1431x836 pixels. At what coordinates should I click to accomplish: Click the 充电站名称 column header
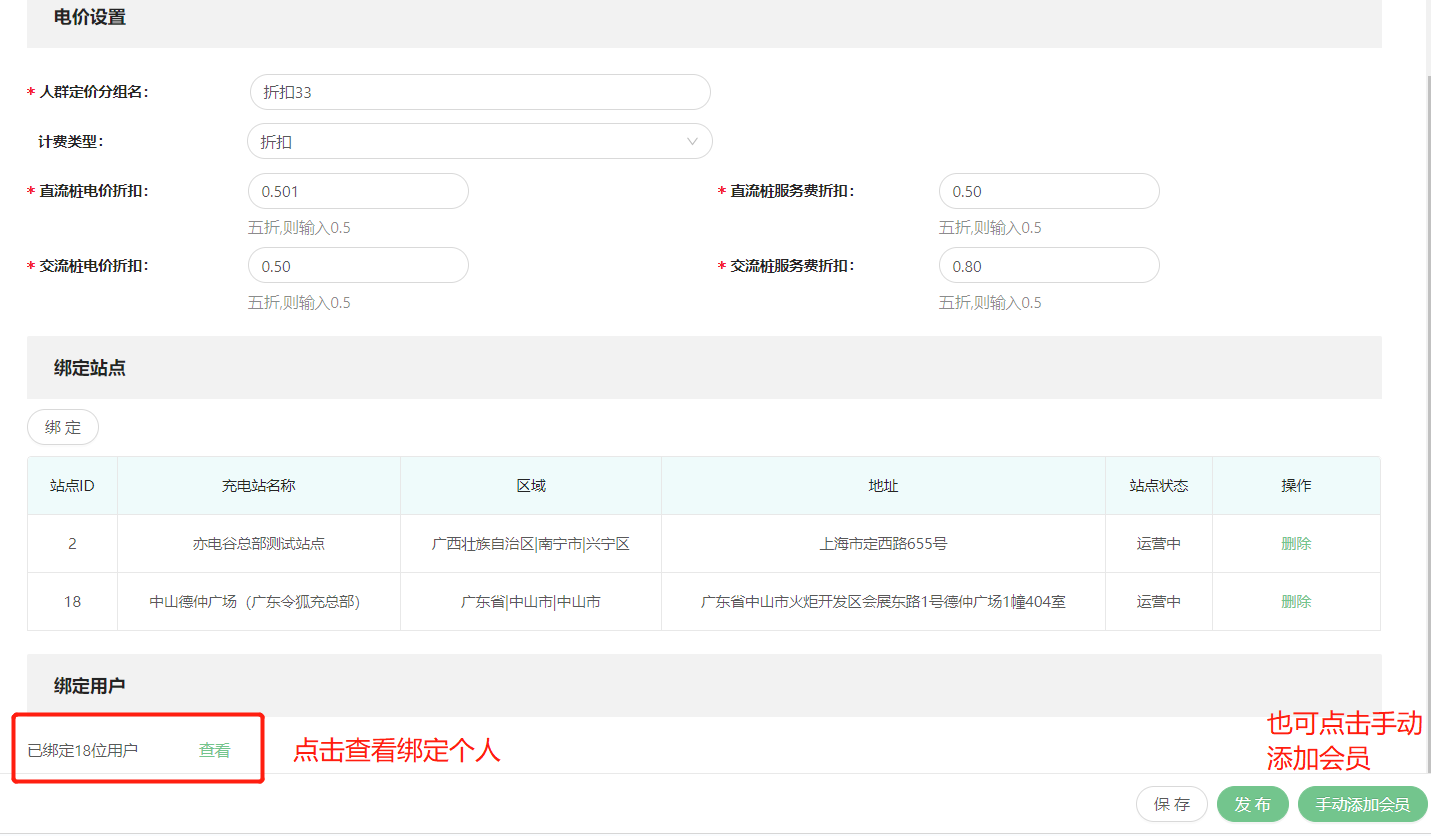[258, 486]
